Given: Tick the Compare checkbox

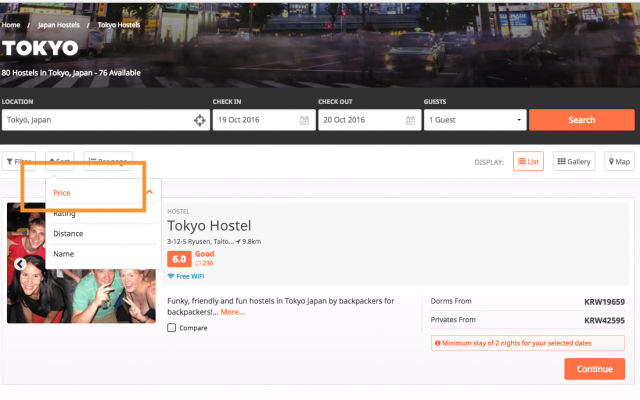Looking at the screenshot, I should [x=172, y=328].
